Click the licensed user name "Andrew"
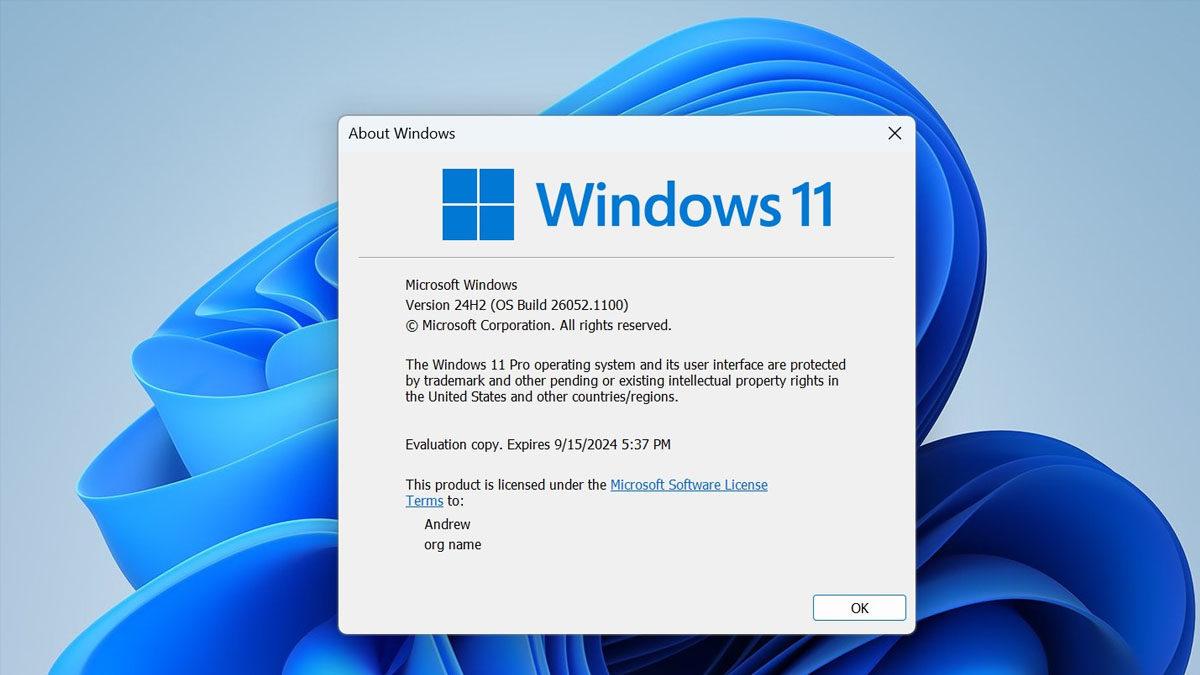This screenshot has width=1200, height=675. pos(447,524)
